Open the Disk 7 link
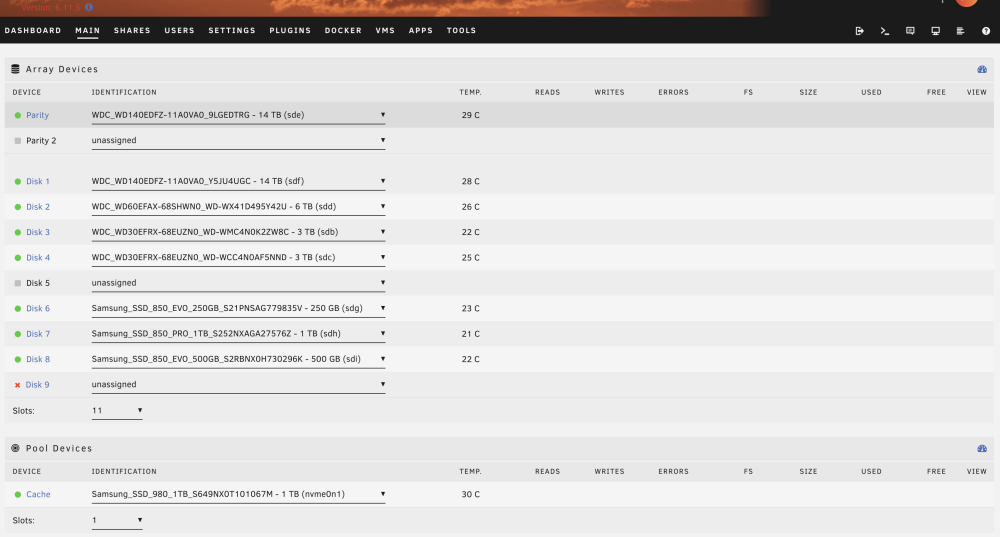The height and width of the screenshot is (537, 1000). (38, 334)
